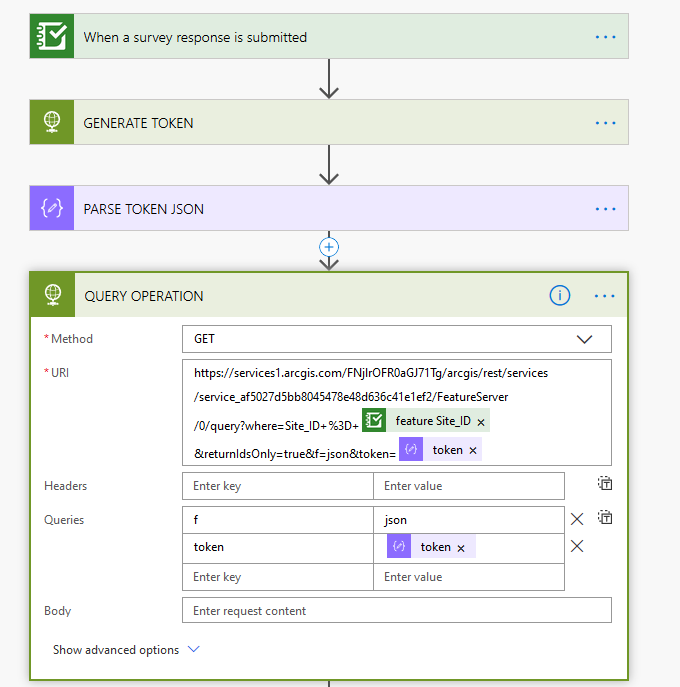Click the query key field containing token
Viewport: 680px width, 687px height.
tap(278, 548)
